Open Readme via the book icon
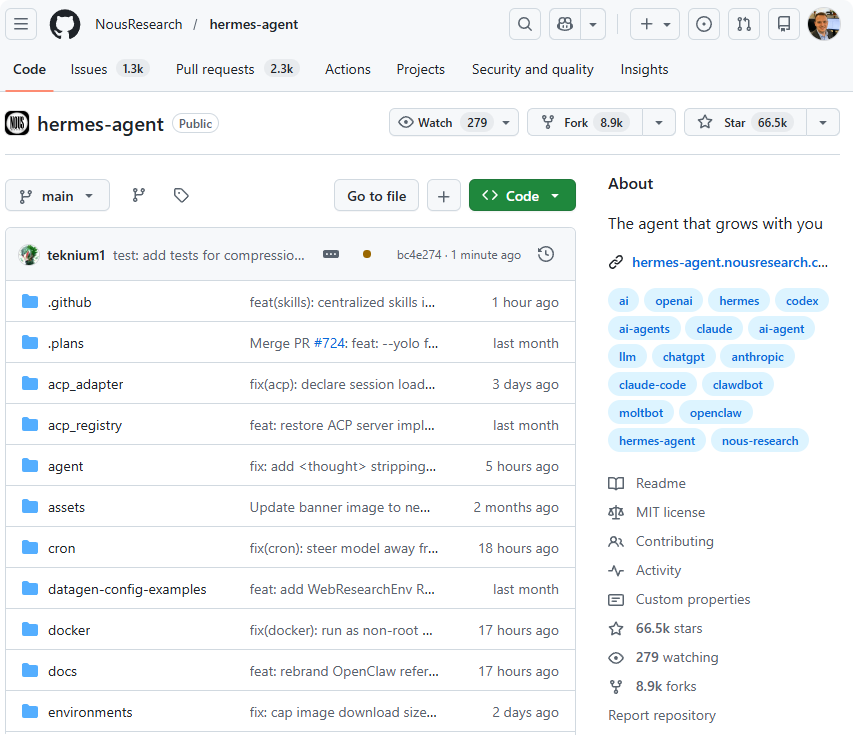Image resolution: width=853 pixels, height=735 pixels. tap(616, 483)
